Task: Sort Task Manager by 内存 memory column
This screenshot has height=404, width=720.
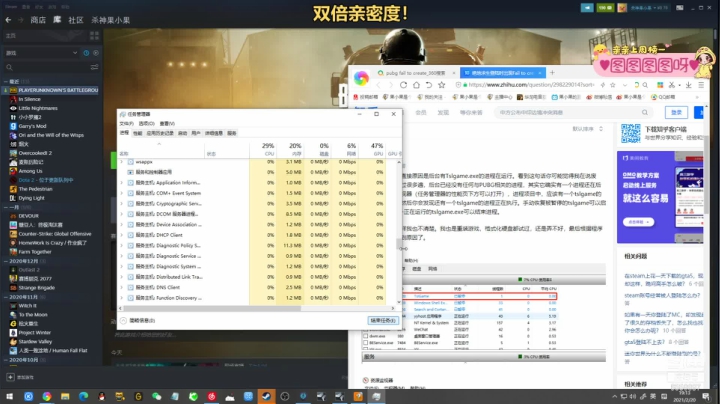Action: (290, 149)
